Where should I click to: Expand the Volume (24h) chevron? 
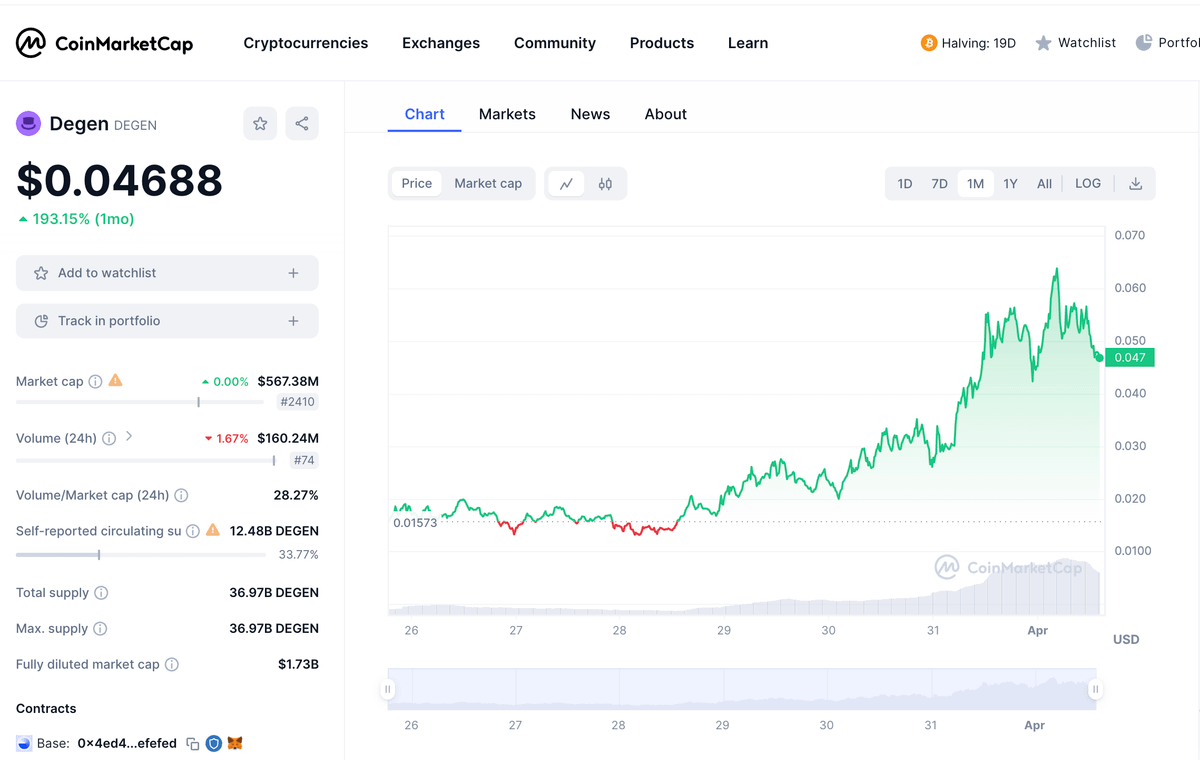coord(129,437)
